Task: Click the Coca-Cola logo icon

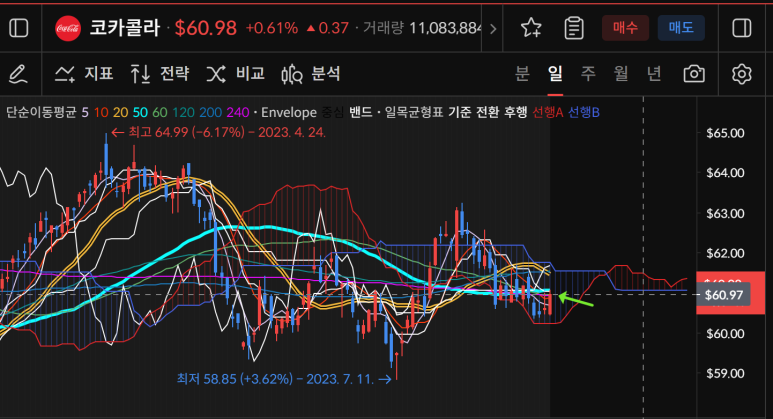Action: (x=68, y=28)
